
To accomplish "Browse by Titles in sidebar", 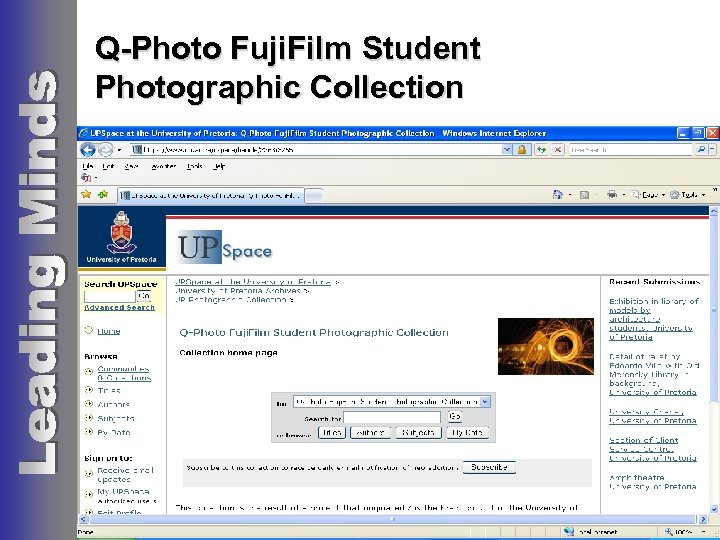I will pyautogui.click(x=109, y=390).
